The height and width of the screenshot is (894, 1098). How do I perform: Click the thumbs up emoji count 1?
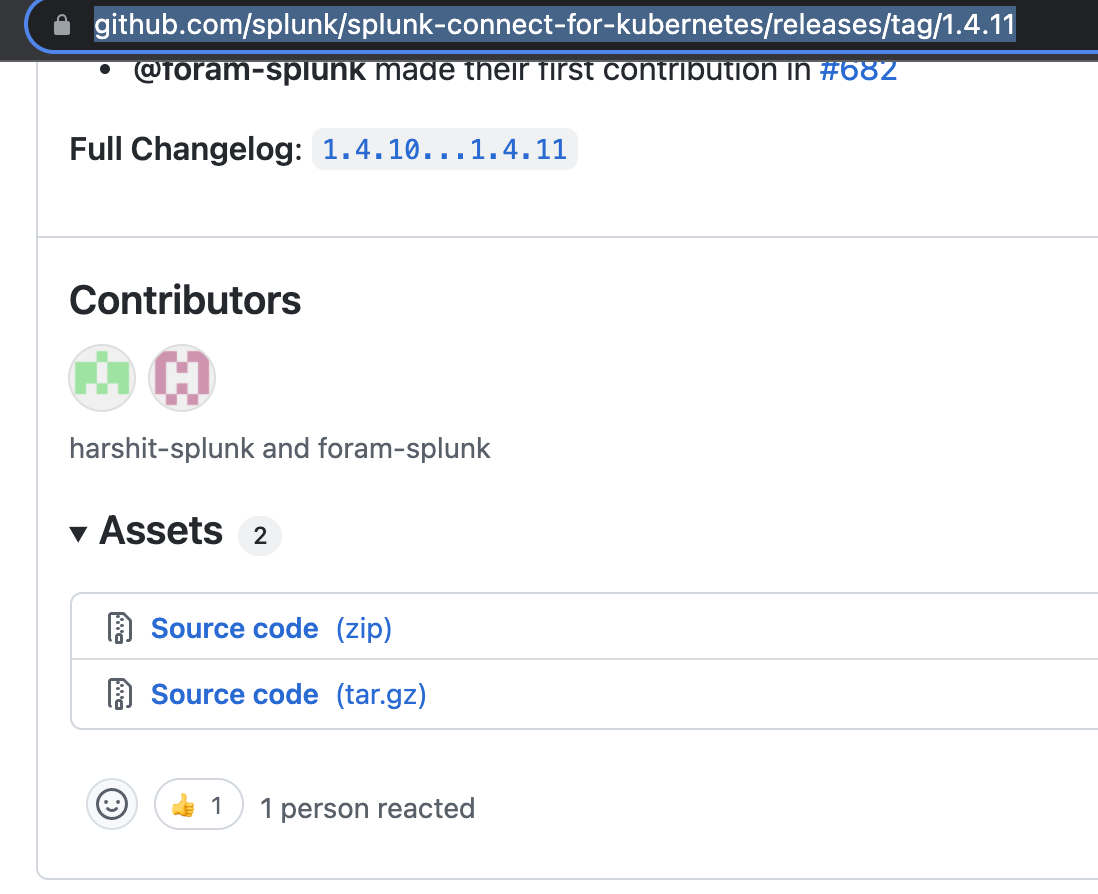click(x=216, y=805)
